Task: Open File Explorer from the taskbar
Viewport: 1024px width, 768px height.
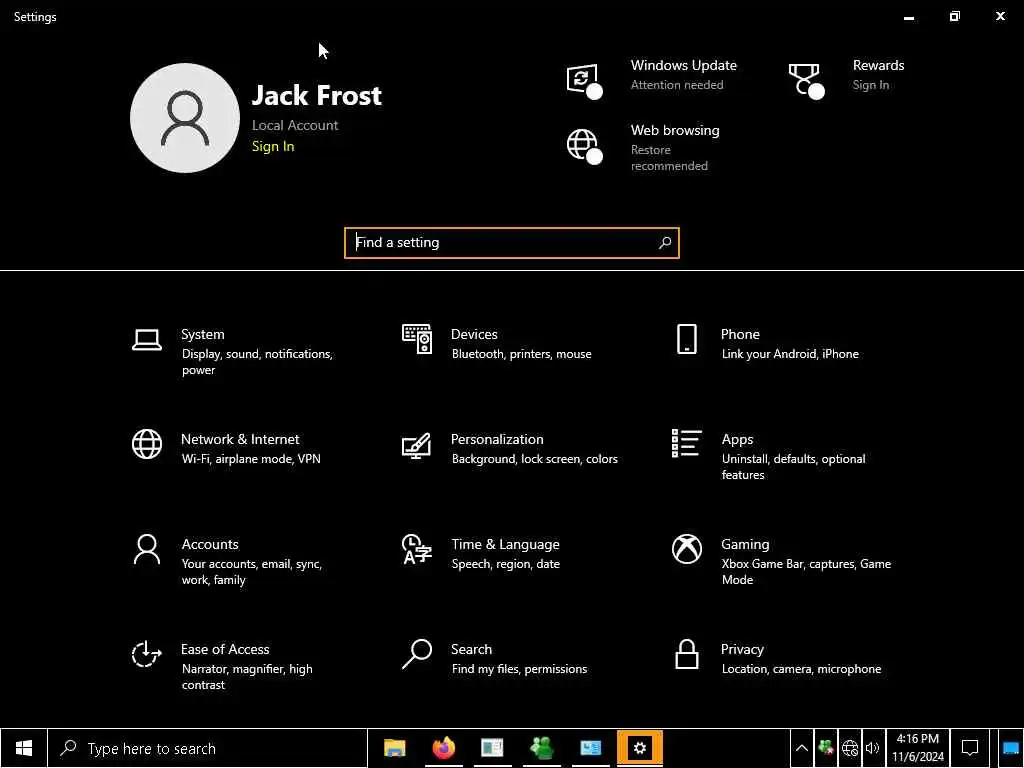Action: pyautogui.click(x=394, y=748)
